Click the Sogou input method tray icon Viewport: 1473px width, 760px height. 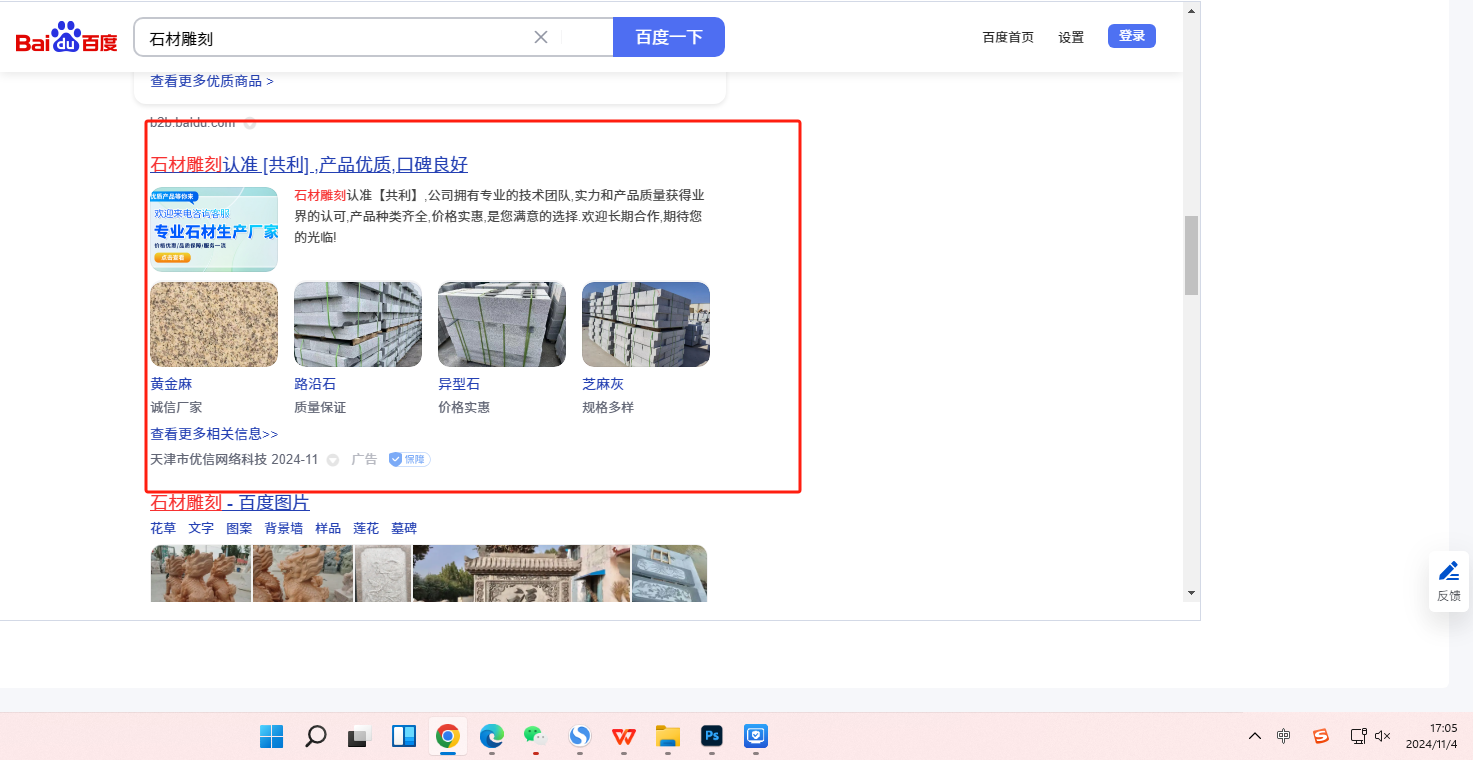point(1321,736)
